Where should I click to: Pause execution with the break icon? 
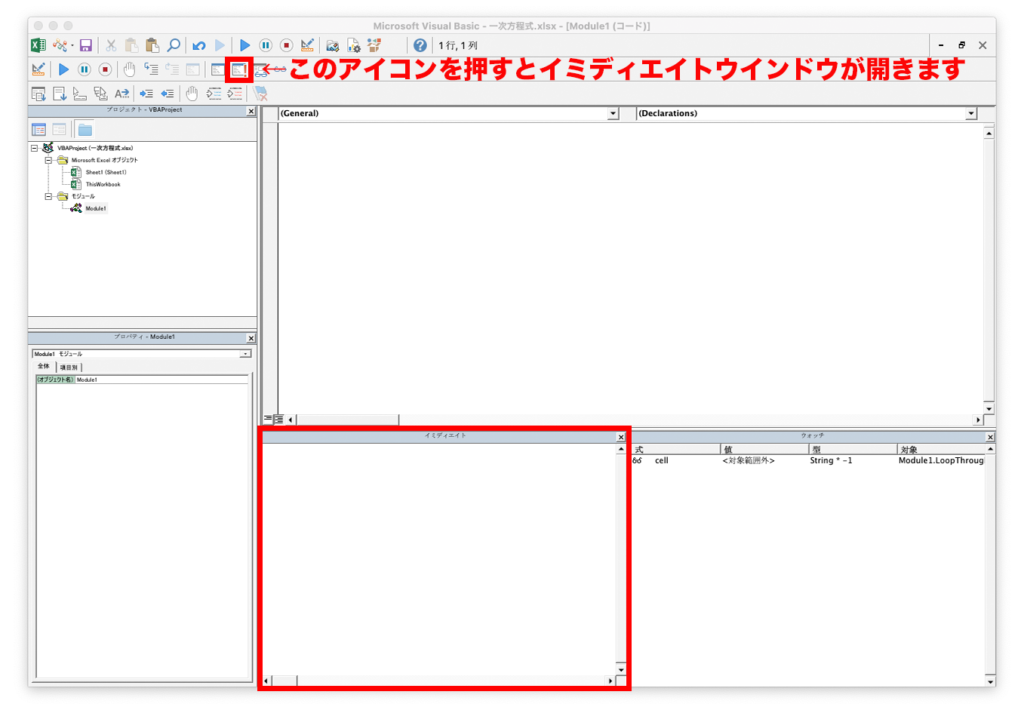(x=268, y=46)
